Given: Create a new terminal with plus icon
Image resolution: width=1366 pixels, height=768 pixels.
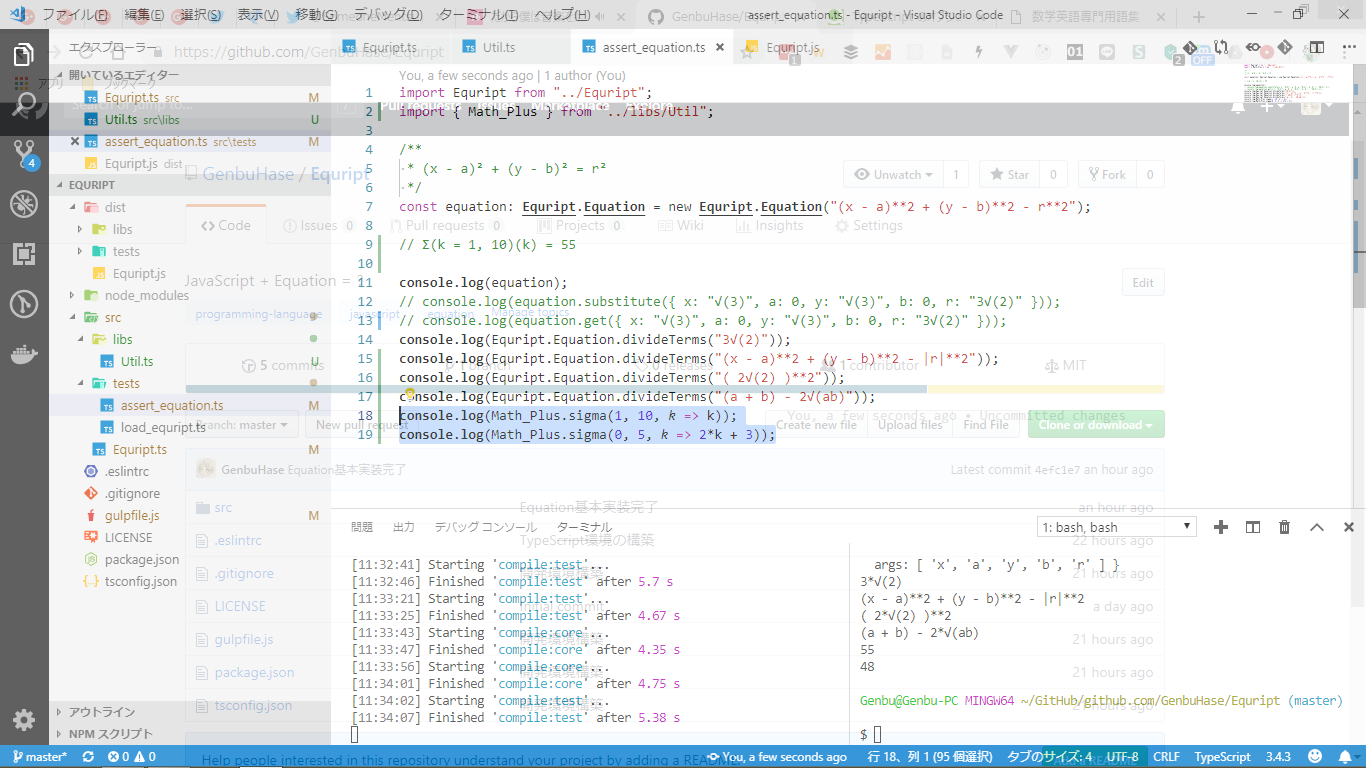Looking at the screenshot, I should click(1220, 527).
